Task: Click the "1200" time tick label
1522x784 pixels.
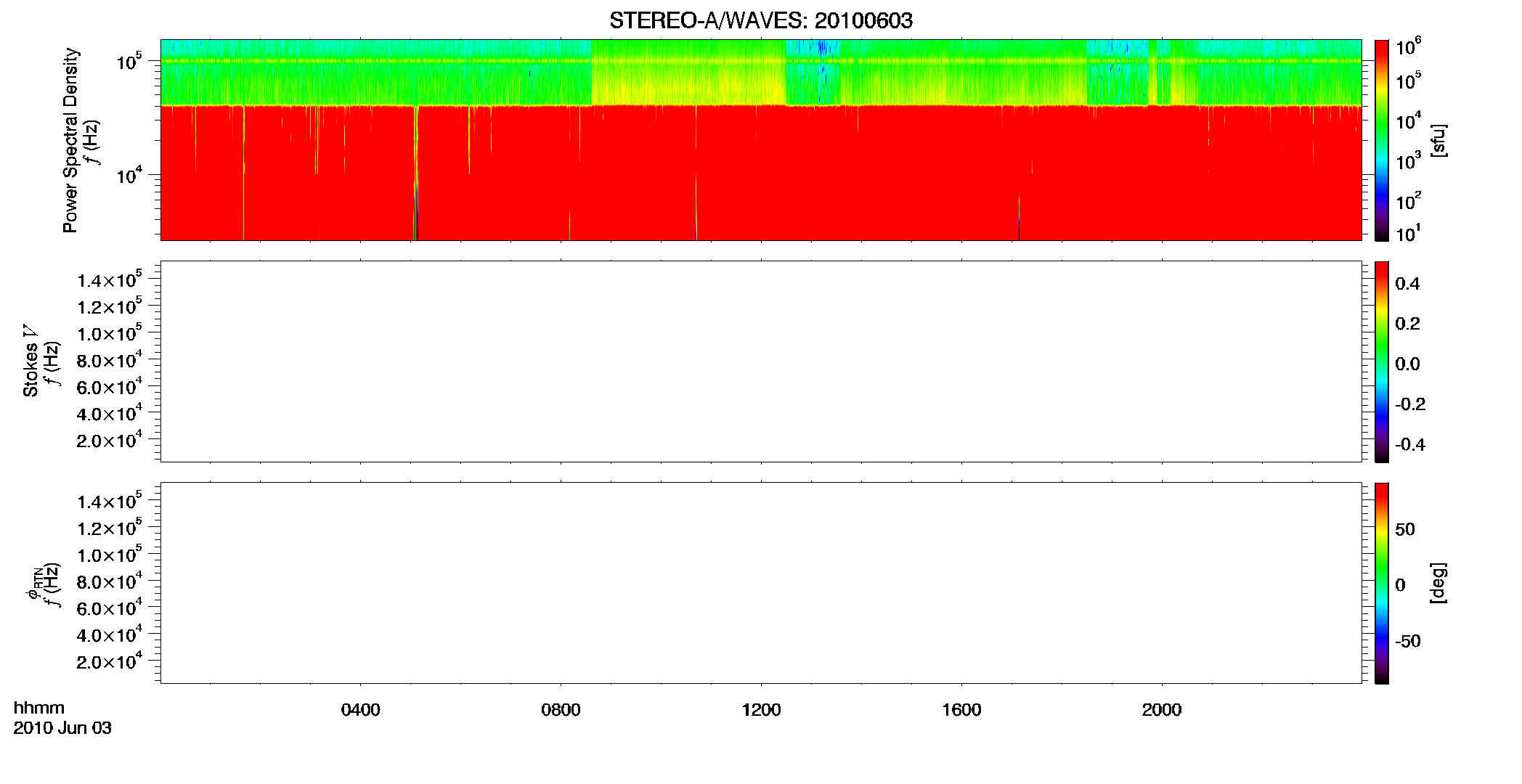Action: 761,709
